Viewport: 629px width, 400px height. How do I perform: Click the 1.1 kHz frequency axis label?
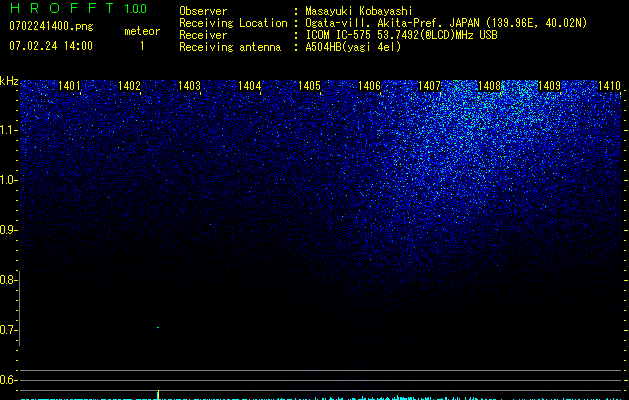pos(8,130)
